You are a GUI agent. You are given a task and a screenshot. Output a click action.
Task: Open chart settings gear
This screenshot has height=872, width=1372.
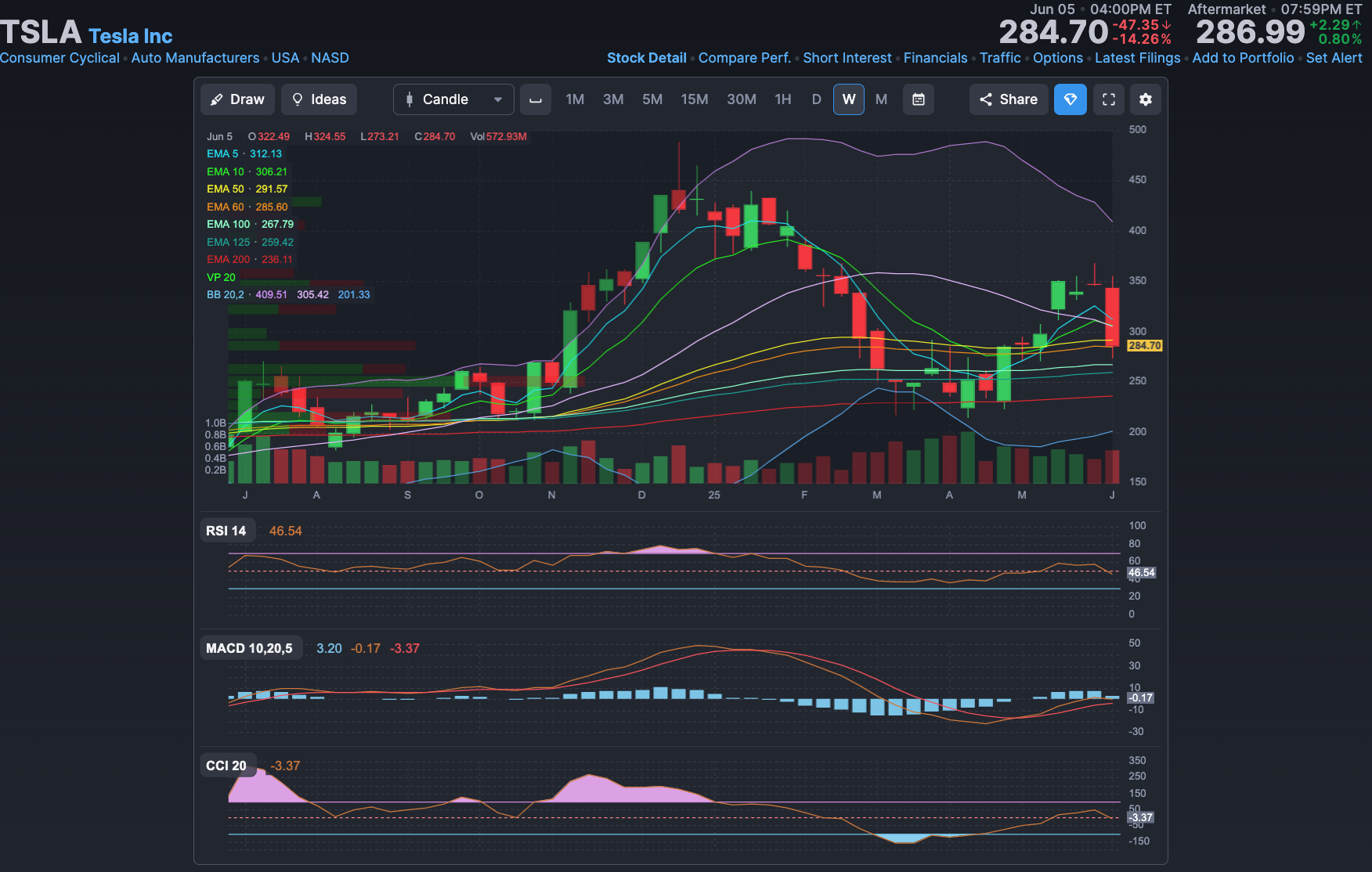1146,99
